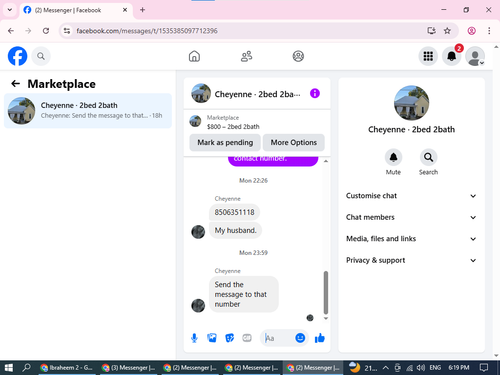Click the ENG language indicator

click(435, 368)
